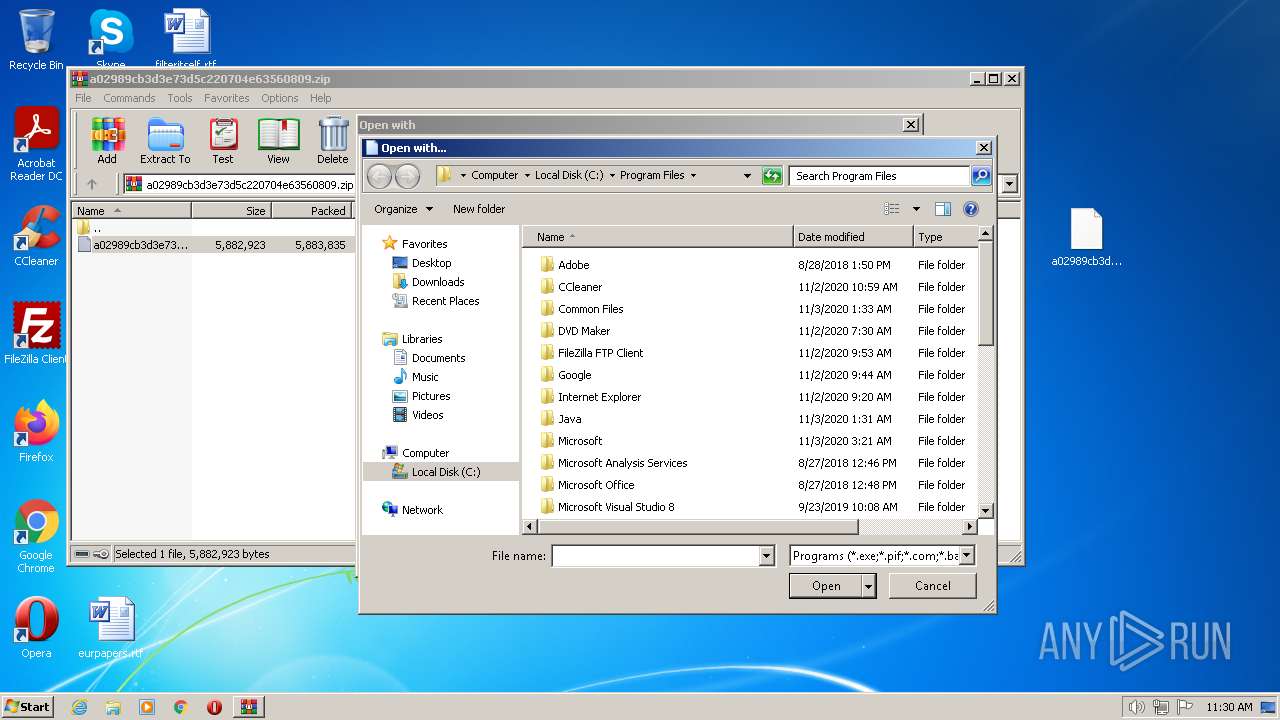Image resolution: width=1280 pixels, height=720 pixels.
Task: Change view with the Views icon
Action: (892, 209)
